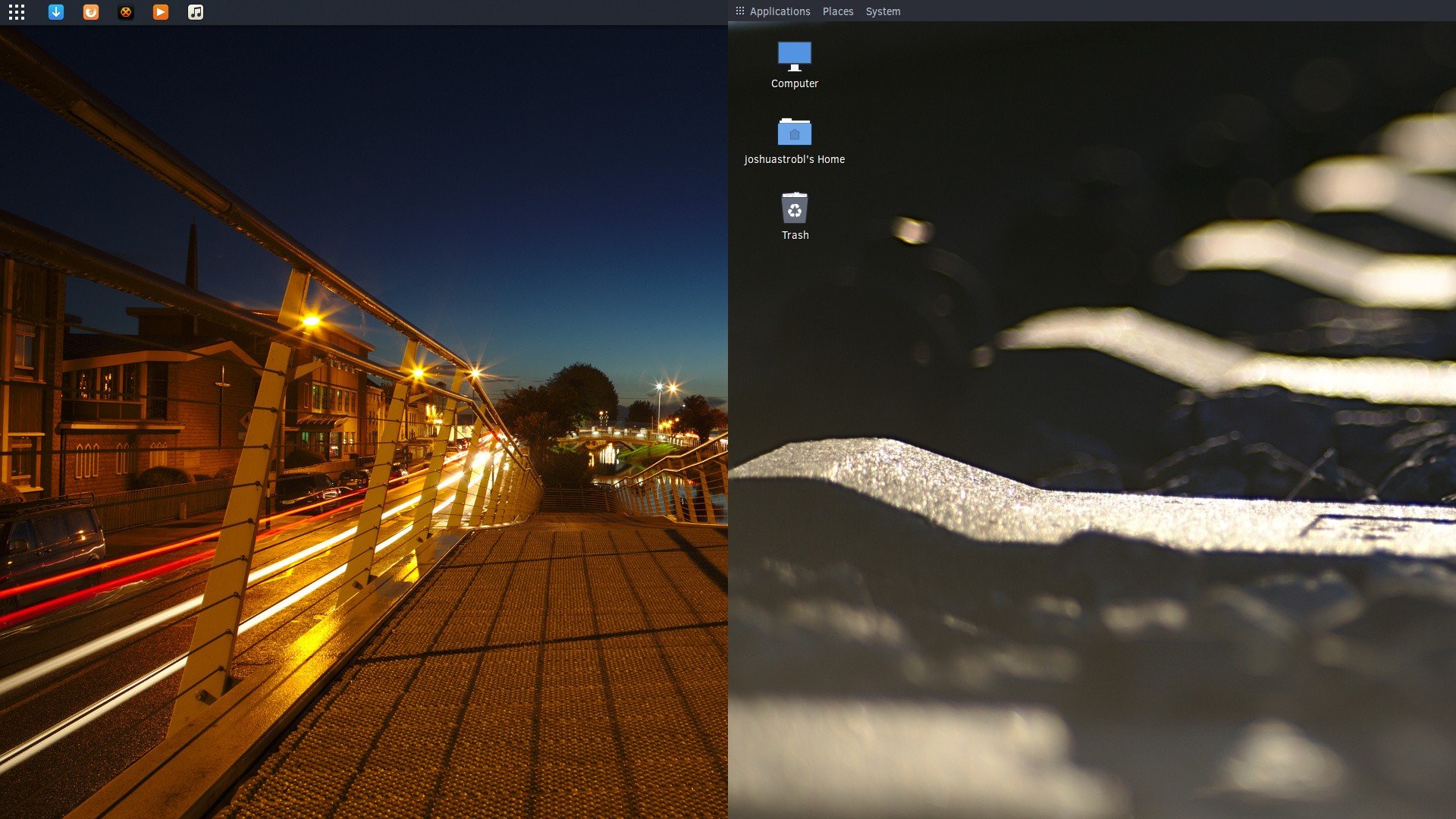The image size is (1456, 819).
Task: Expand the System menu
Action: [883, 11]
